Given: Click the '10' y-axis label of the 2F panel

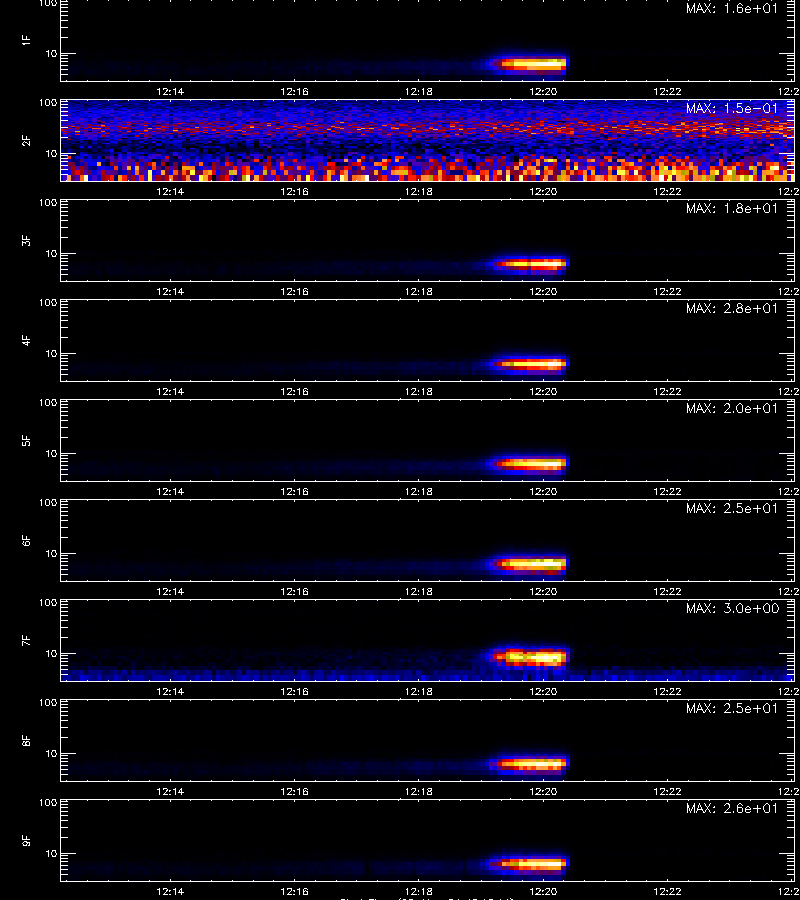Looking at the screenshot, I should coord(51,153).
